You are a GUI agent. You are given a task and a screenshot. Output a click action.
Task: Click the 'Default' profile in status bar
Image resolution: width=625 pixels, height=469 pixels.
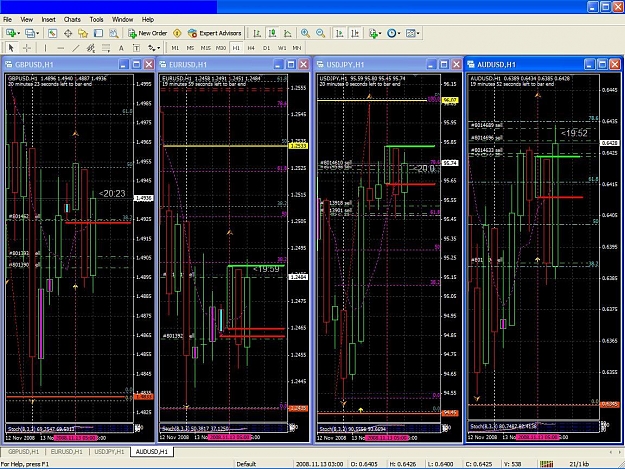click(246, 464)
